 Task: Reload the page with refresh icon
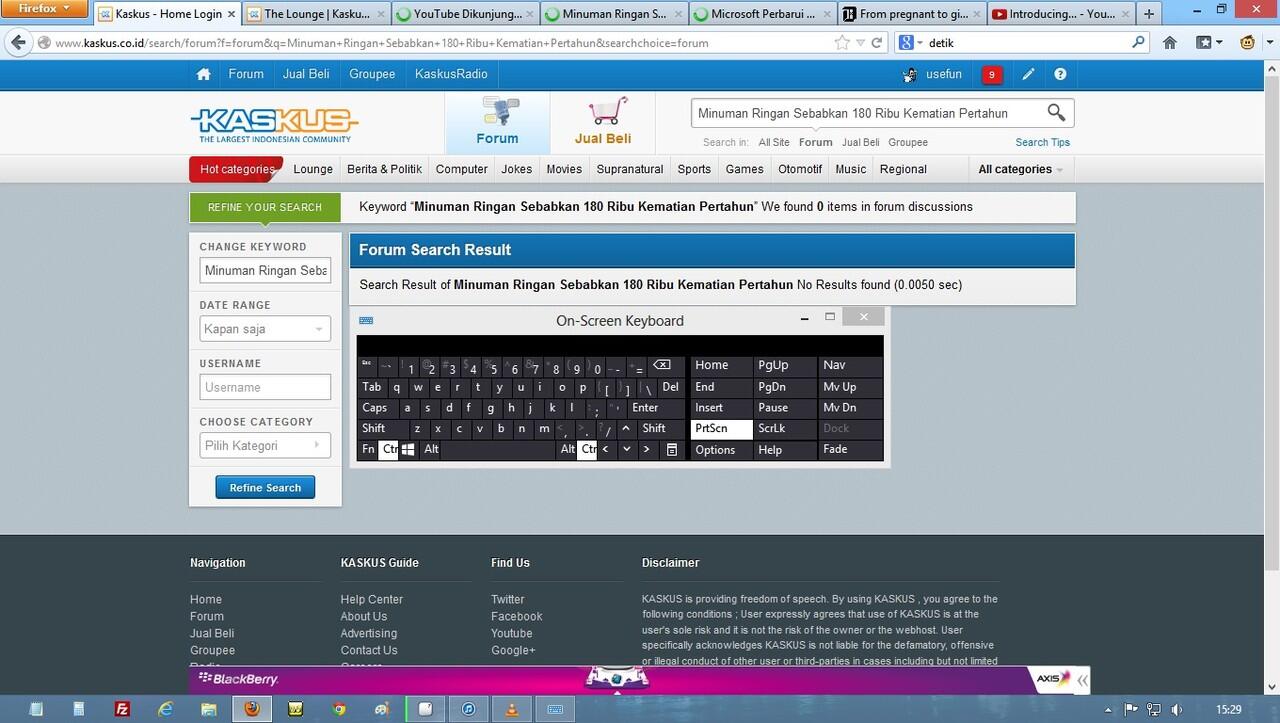877,43
